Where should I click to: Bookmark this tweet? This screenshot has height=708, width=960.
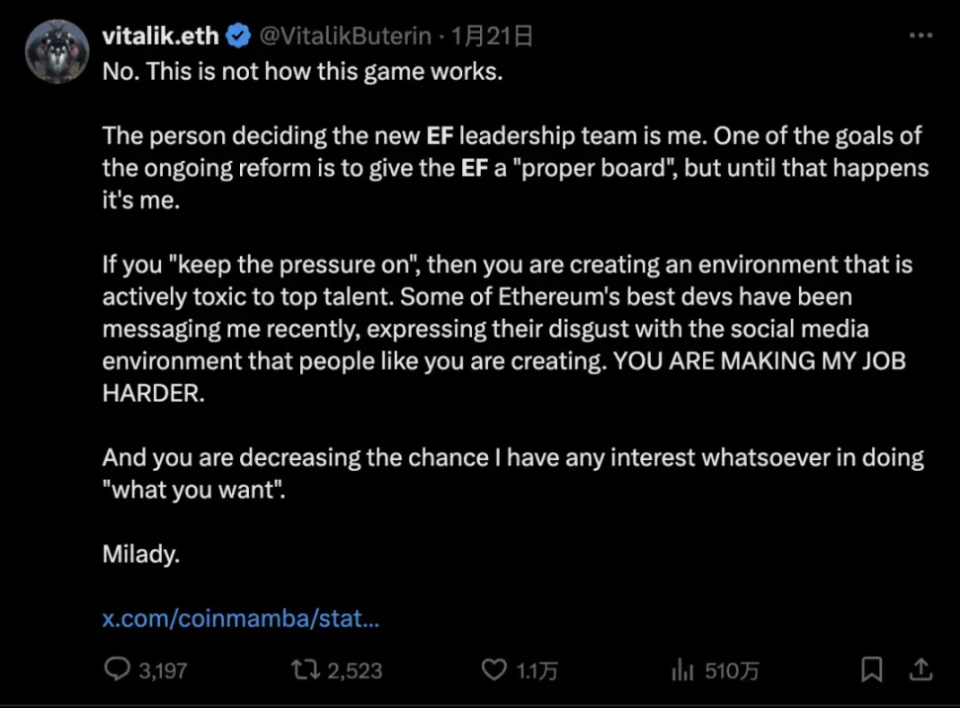(872, 669)
